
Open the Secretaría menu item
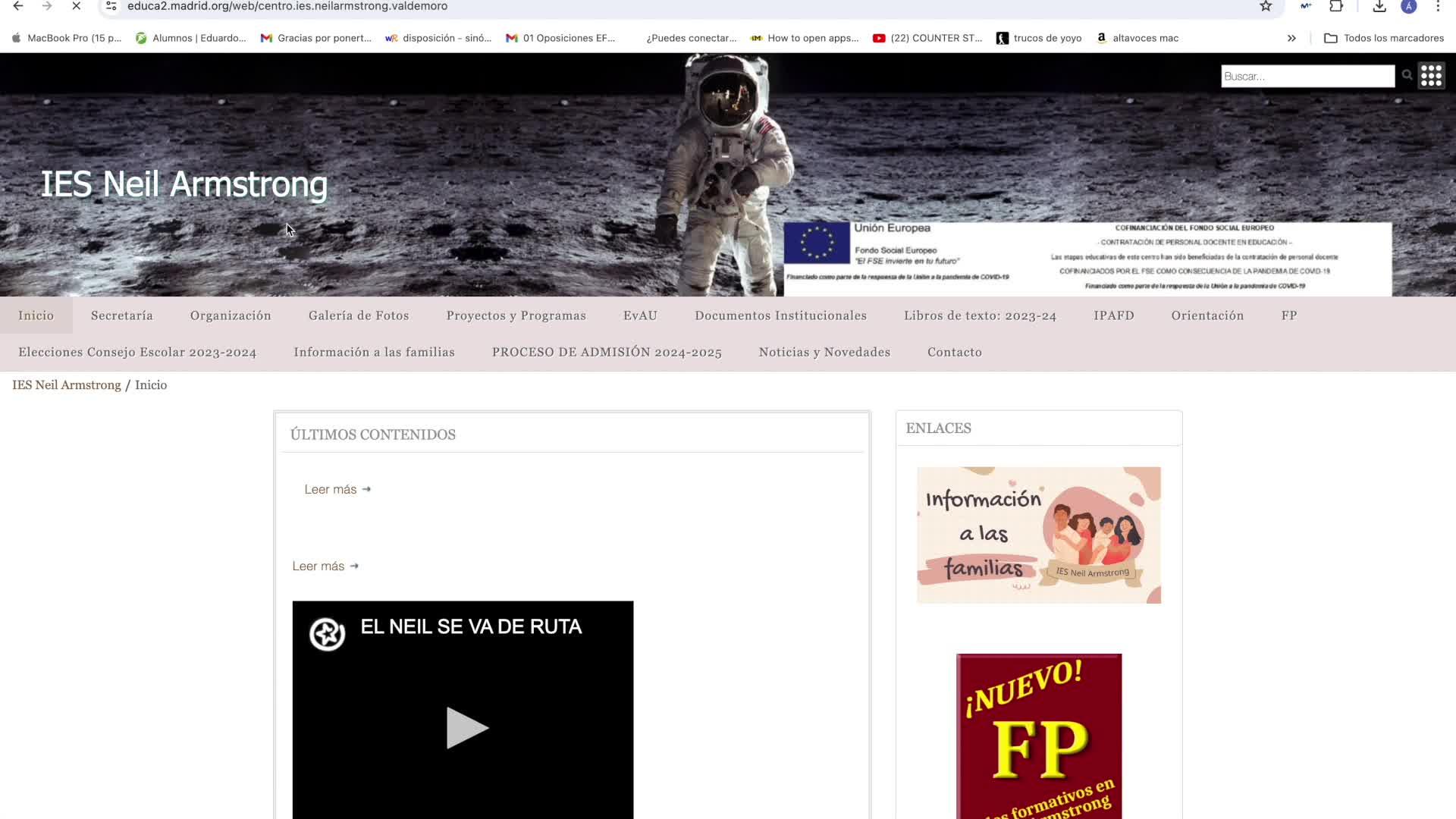pyautogui.click(x=122, y=315)
